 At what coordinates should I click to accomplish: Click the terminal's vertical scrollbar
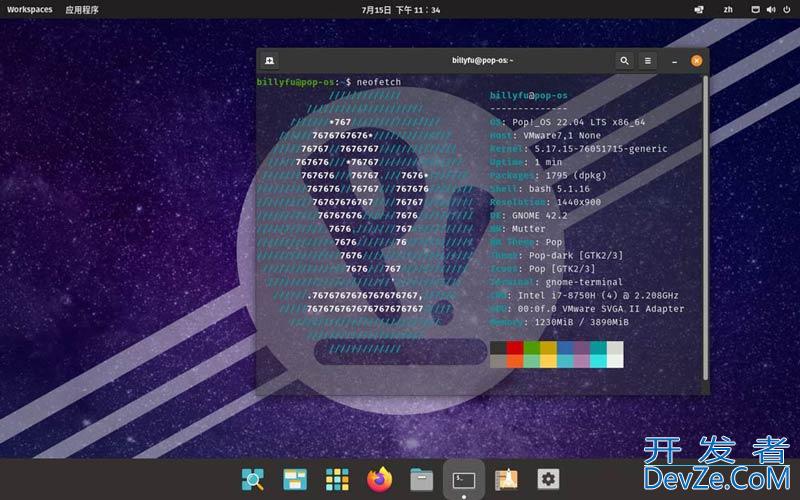[x=706, y=228]
